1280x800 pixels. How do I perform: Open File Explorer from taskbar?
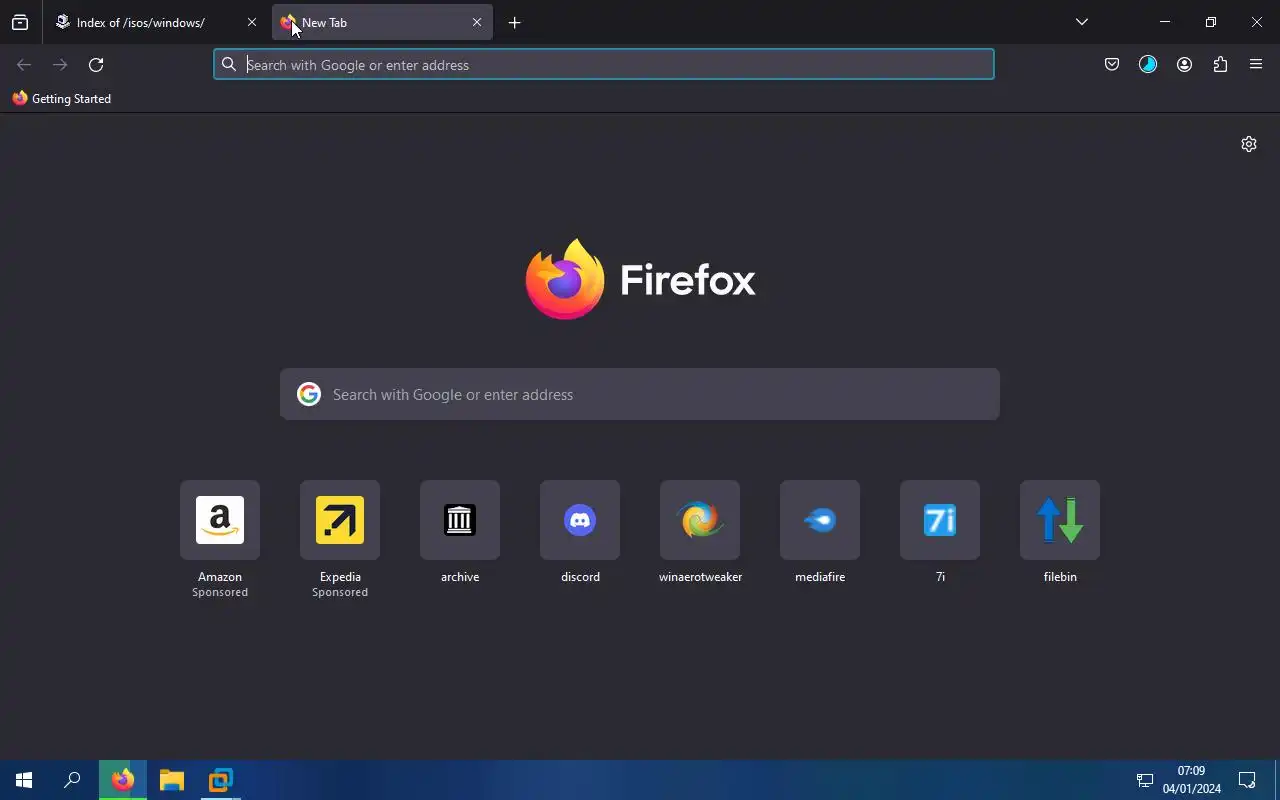click(172, 780)
